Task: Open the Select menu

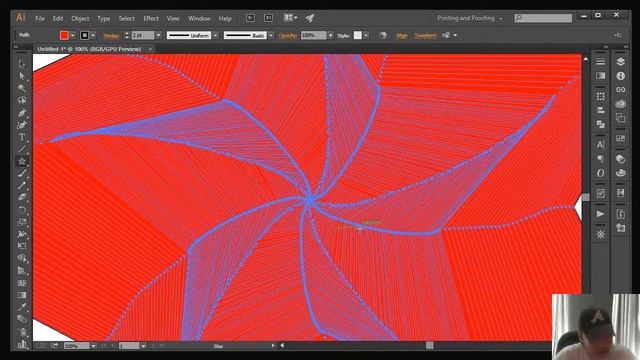Action: [x=127, y=18]
